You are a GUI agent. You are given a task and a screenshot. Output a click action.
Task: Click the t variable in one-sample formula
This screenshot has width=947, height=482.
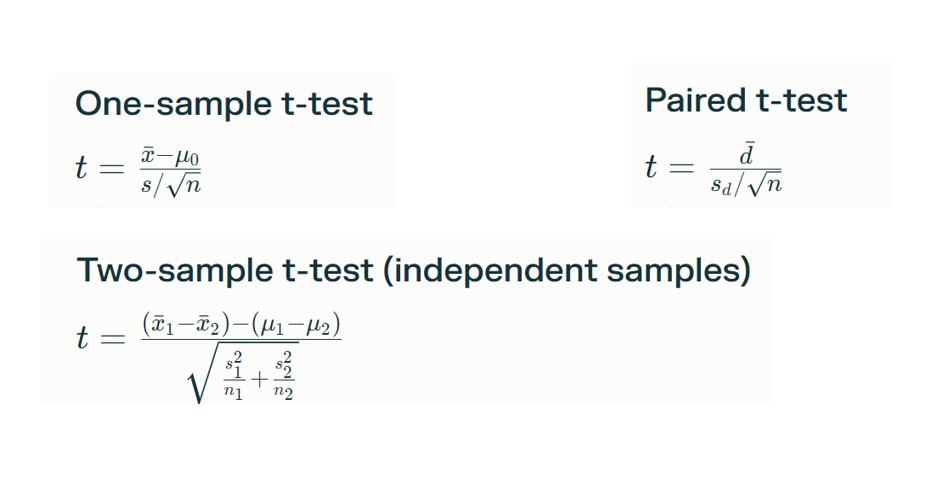(82, 167)
